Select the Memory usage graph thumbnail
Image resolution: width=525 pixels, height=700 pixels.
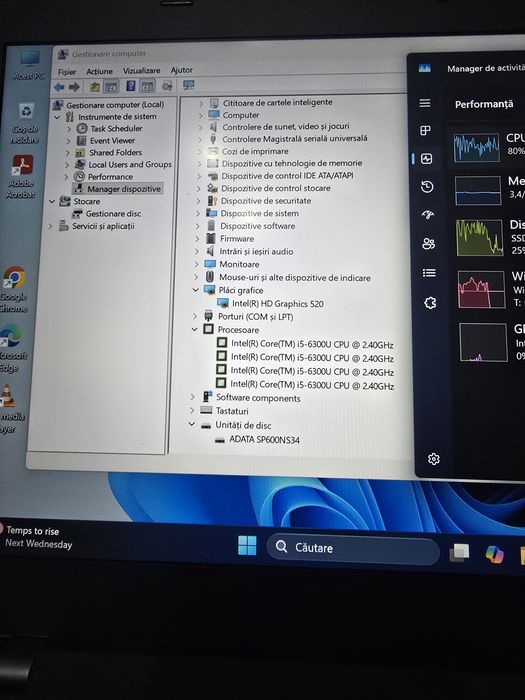click(x=478, y=191)
